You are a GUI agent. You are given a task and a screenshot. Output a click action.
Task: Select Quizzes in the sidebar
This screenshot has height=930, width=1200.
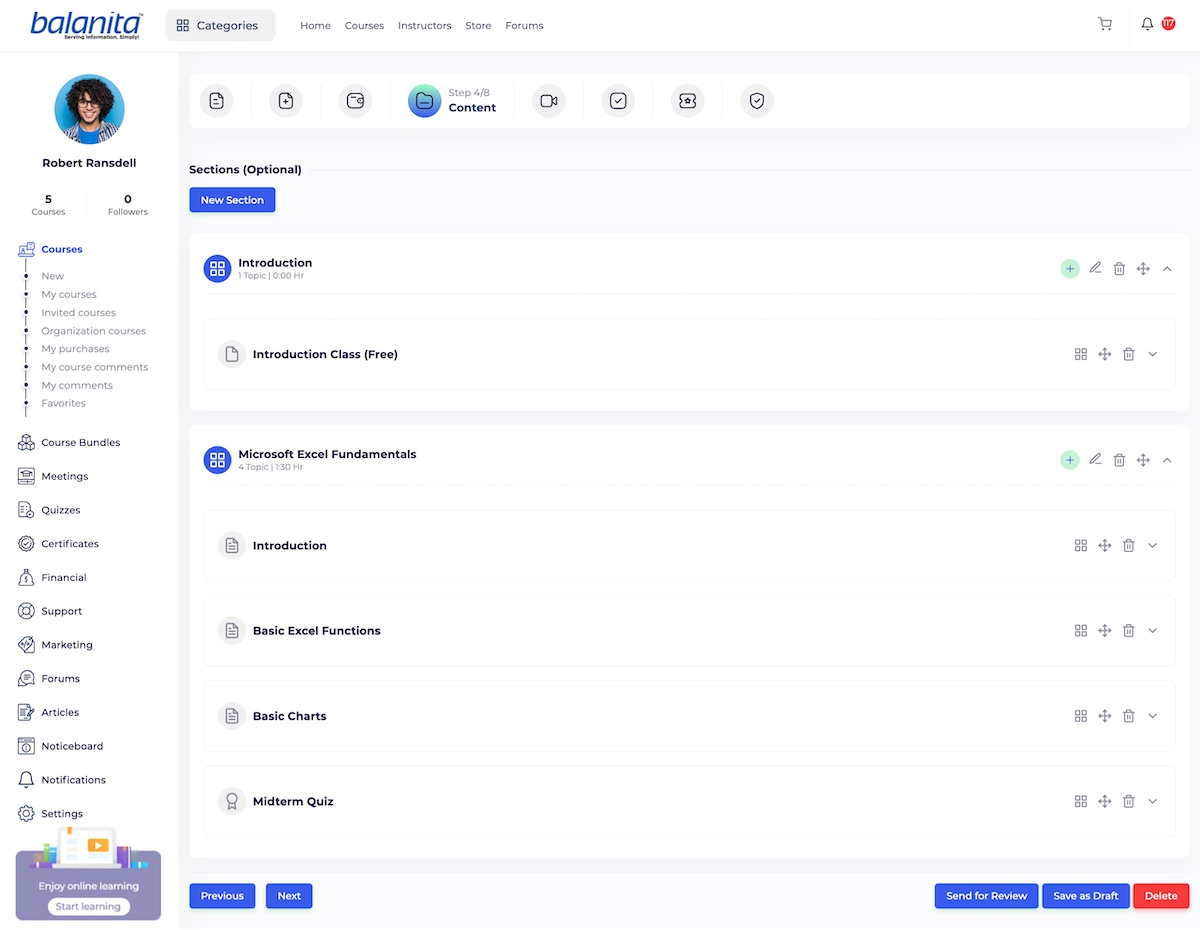tap(60, 510)
